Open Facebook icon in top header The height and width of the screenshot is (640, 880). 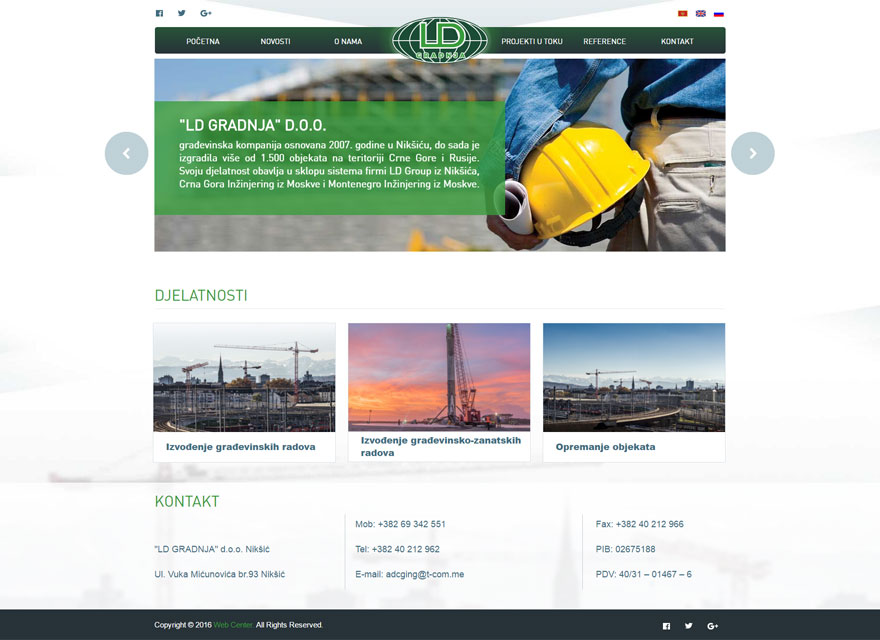tap(159, 13)
